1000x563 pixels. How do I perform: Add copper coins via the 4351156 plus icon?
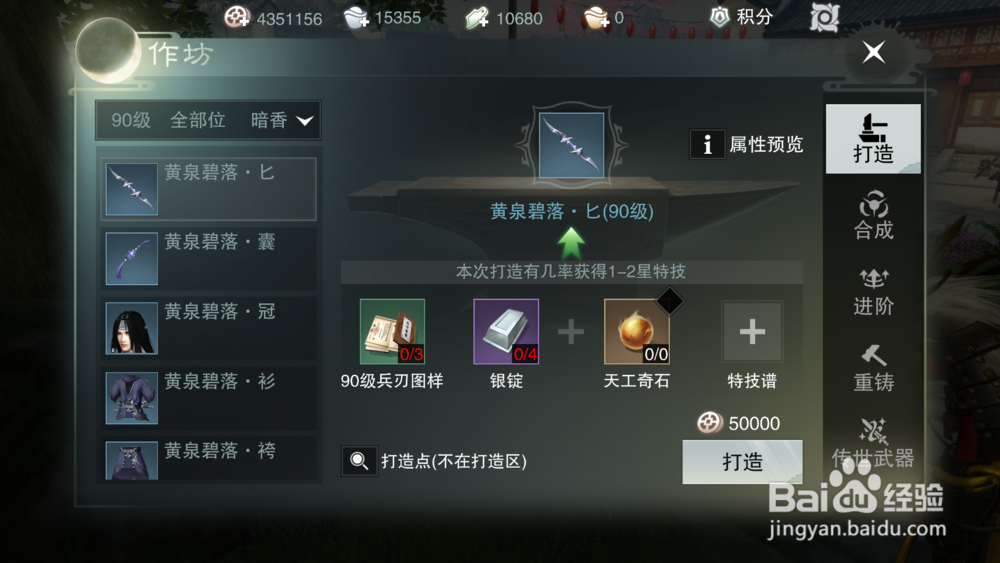pyautogui.click(x=237, y=17)
